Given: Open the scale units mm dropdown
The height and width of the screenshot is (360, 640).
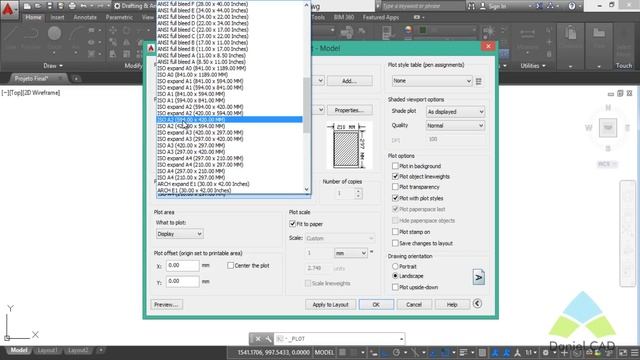Looking at the screenshot, I should point(351,253).
